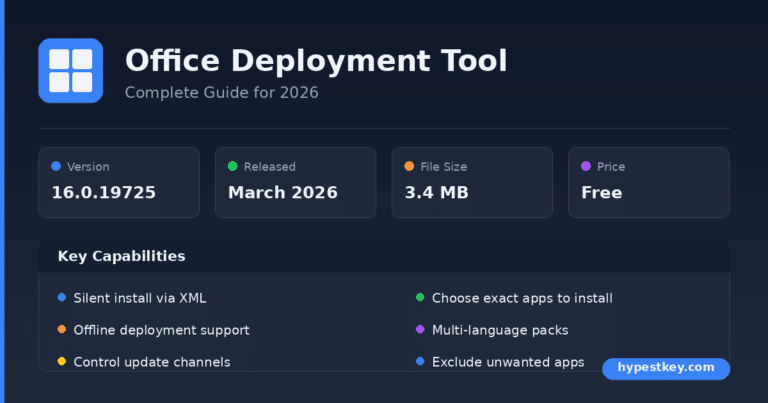Click the green dot beside Released
Screen dimensions: 768x403
(x=233, y=166)
